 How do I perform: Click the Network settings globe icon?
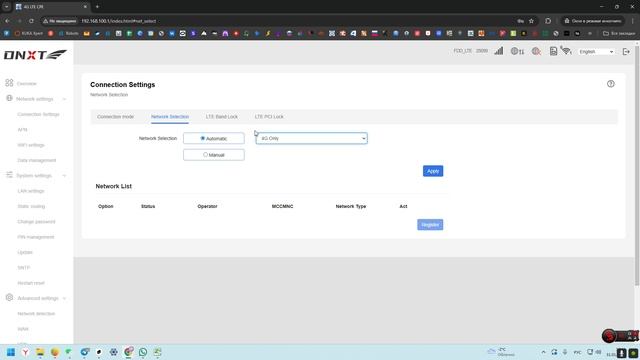coord(9,98)
